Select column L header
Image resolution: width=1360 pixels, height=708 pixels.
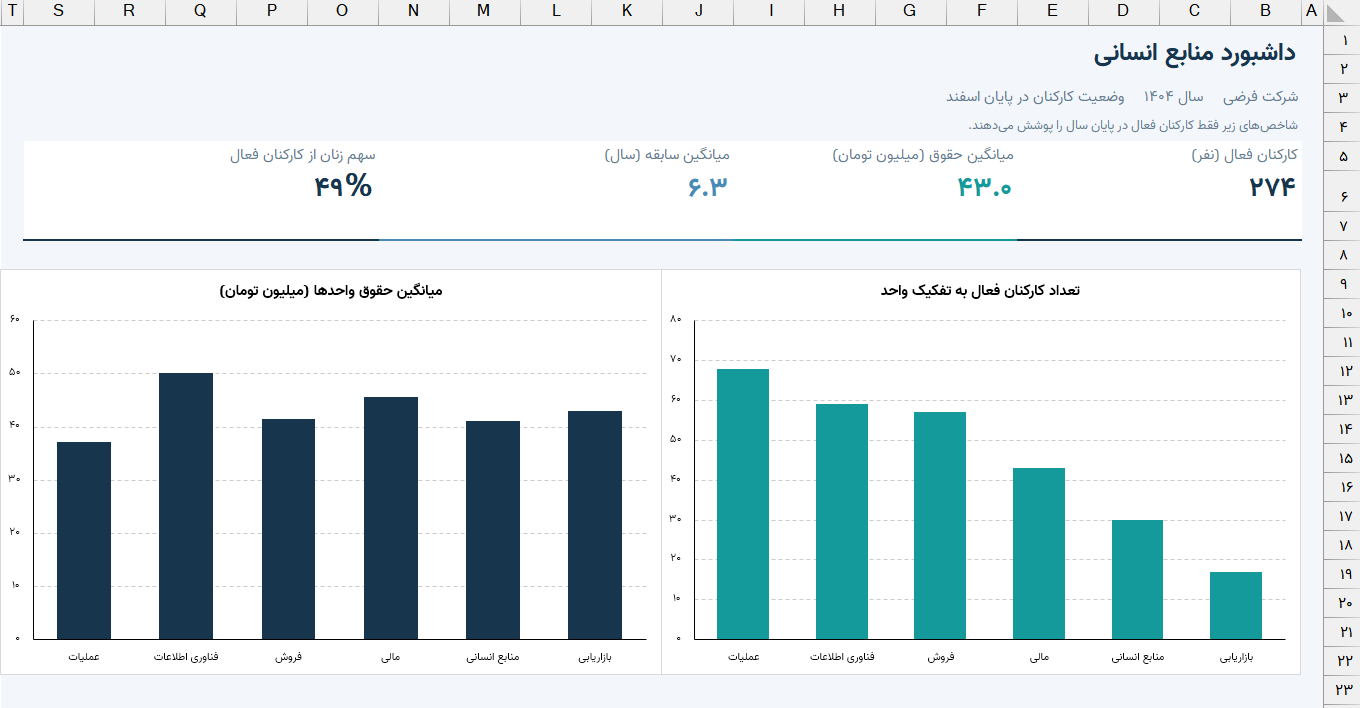(556, 12)
